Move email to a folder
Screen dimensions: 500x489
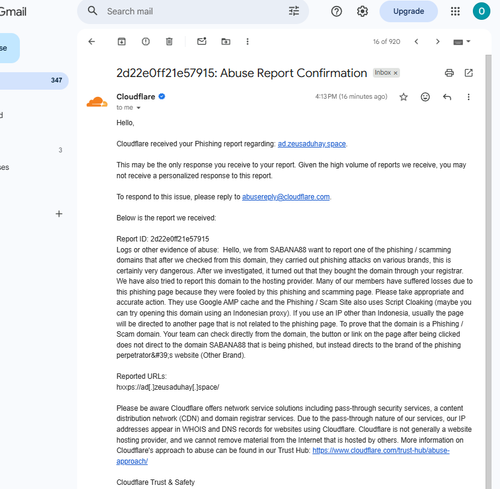pos(226,41)
